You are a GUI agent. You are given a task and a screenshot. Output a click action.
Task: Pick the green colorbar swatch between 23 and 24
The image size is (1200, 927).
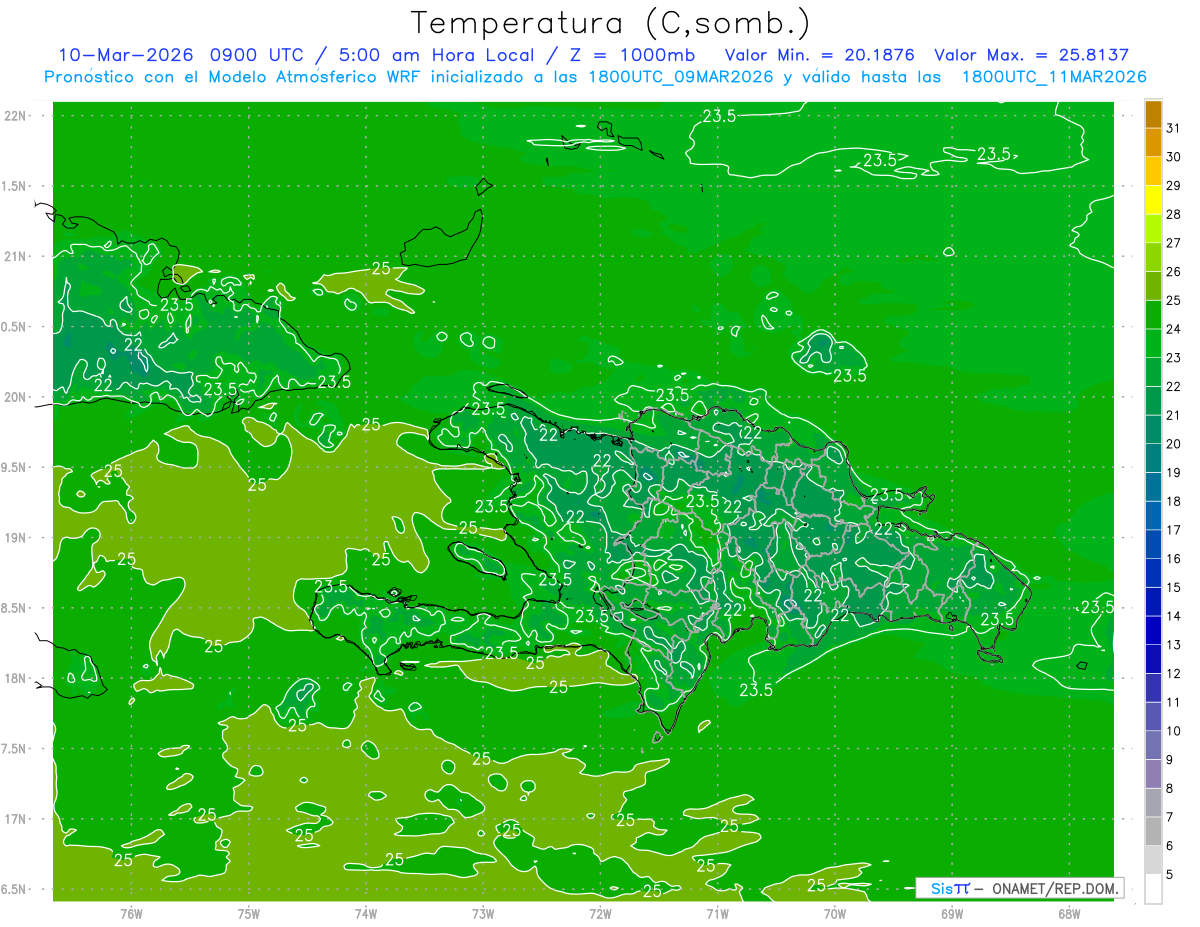tap(1153, 344)
